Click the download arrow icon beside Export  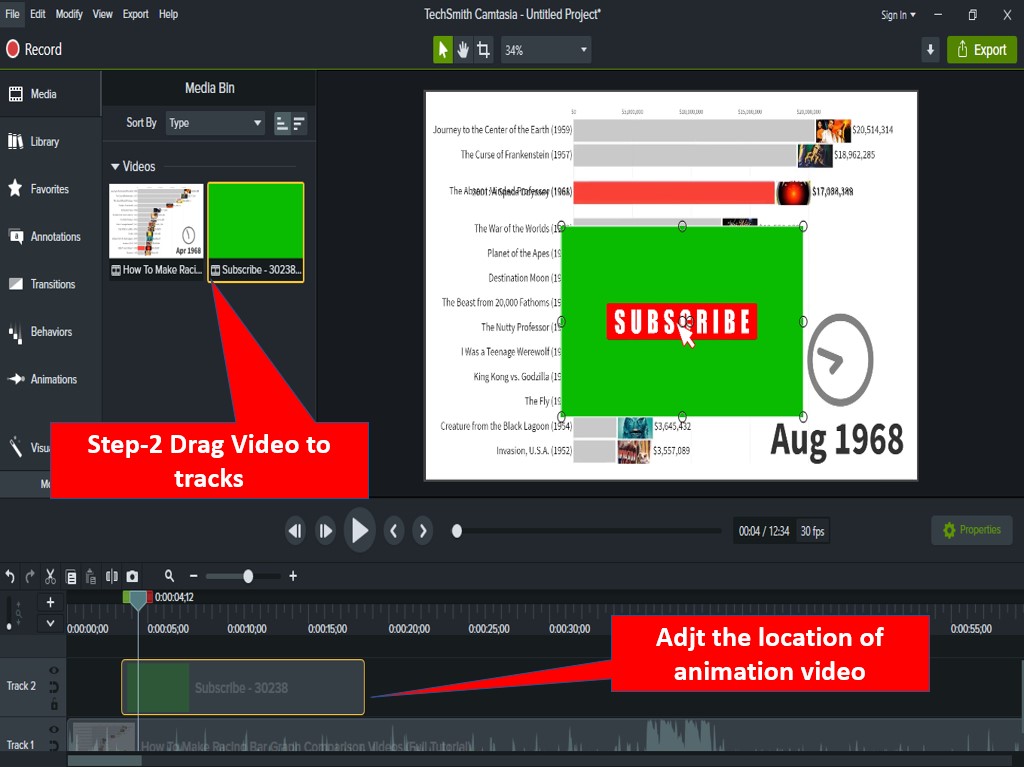click(931, 50)
